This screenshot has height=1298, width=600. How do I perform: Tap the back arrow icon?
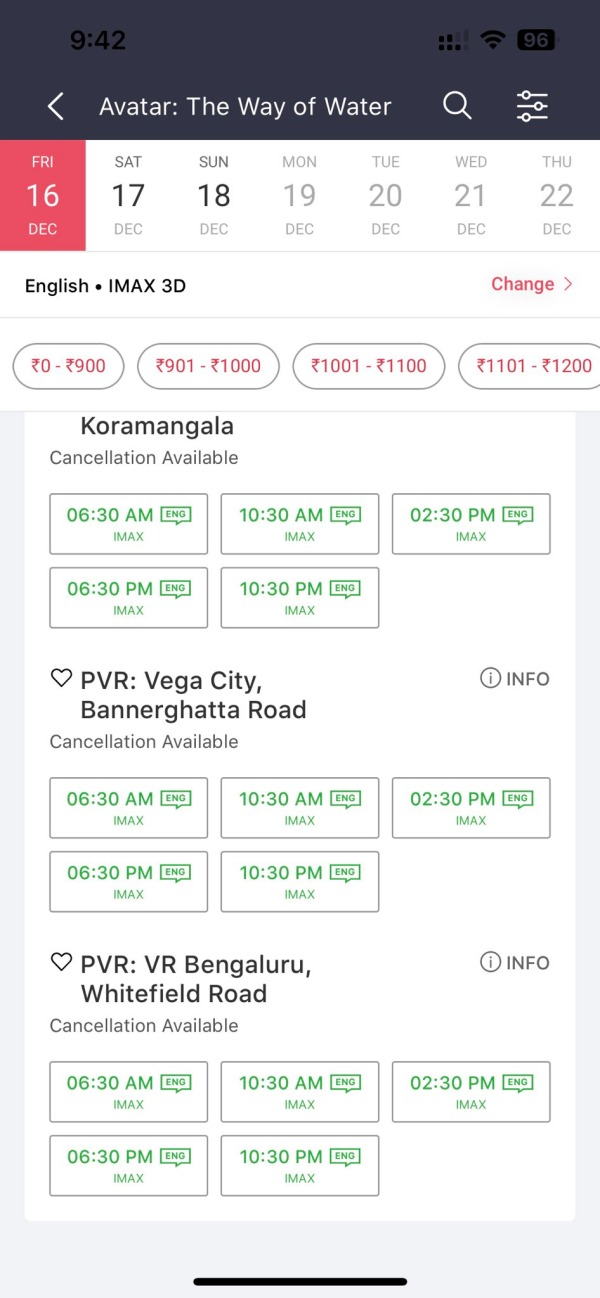pyautogui.click(x=56, y=106)
